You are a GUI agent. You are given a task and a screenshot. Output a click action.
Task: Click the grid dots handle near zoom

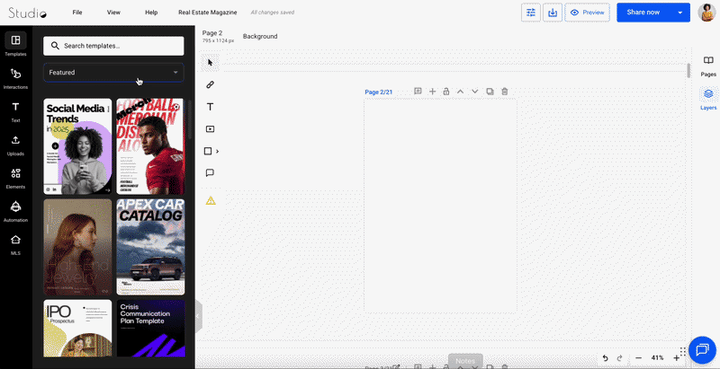(x=683, y=352)
